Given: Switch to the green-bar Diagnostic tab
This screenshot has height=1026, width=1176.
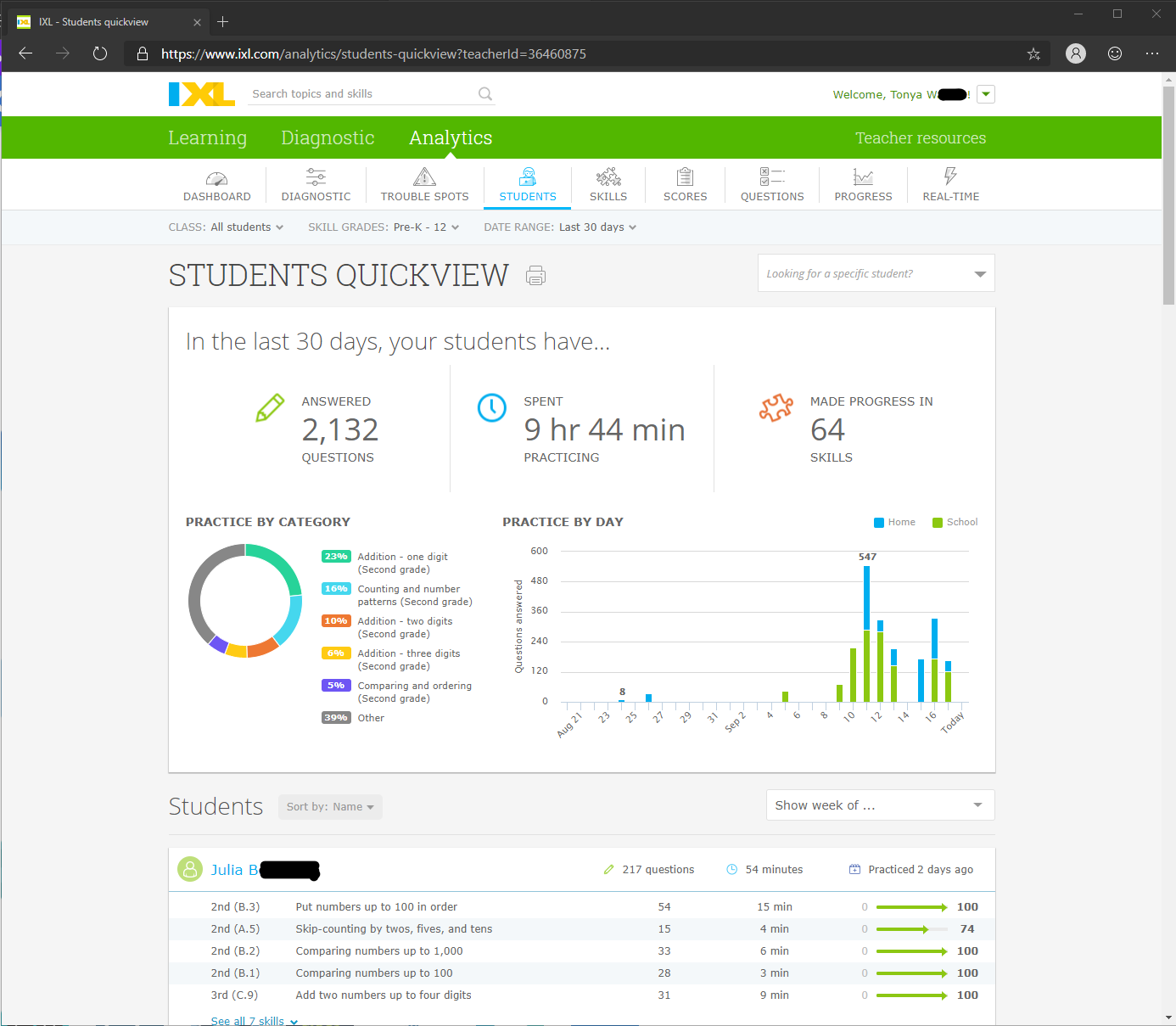Looking at the screenshot, I should click(328, 137).
